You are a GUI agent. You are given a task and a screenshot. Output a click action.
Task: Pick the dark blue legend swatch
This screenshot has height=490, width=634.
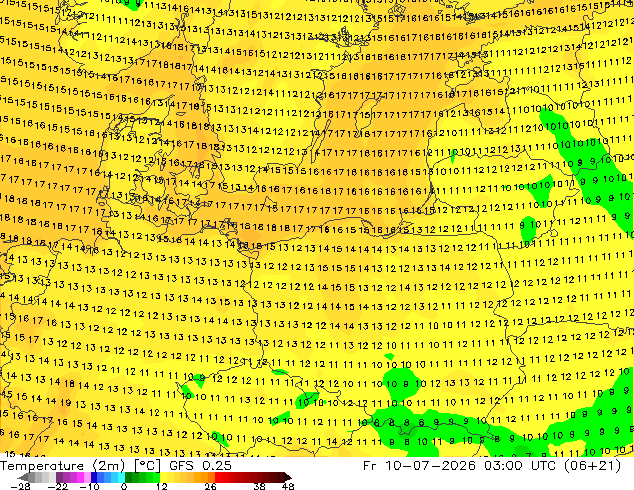coord(94,477)
